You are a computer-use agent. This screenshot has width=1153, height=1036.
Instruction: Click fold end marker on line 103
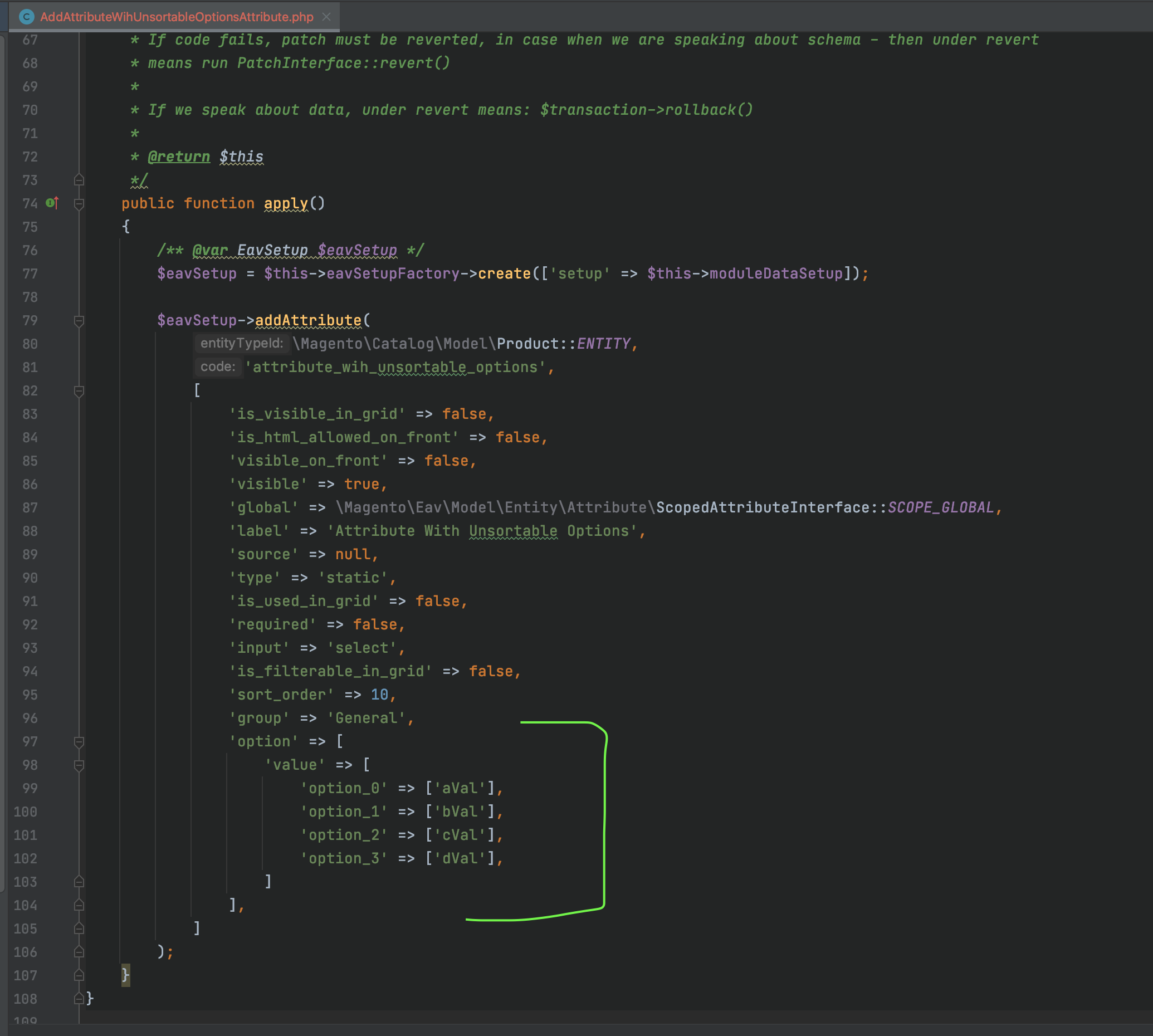coord(79,882)
